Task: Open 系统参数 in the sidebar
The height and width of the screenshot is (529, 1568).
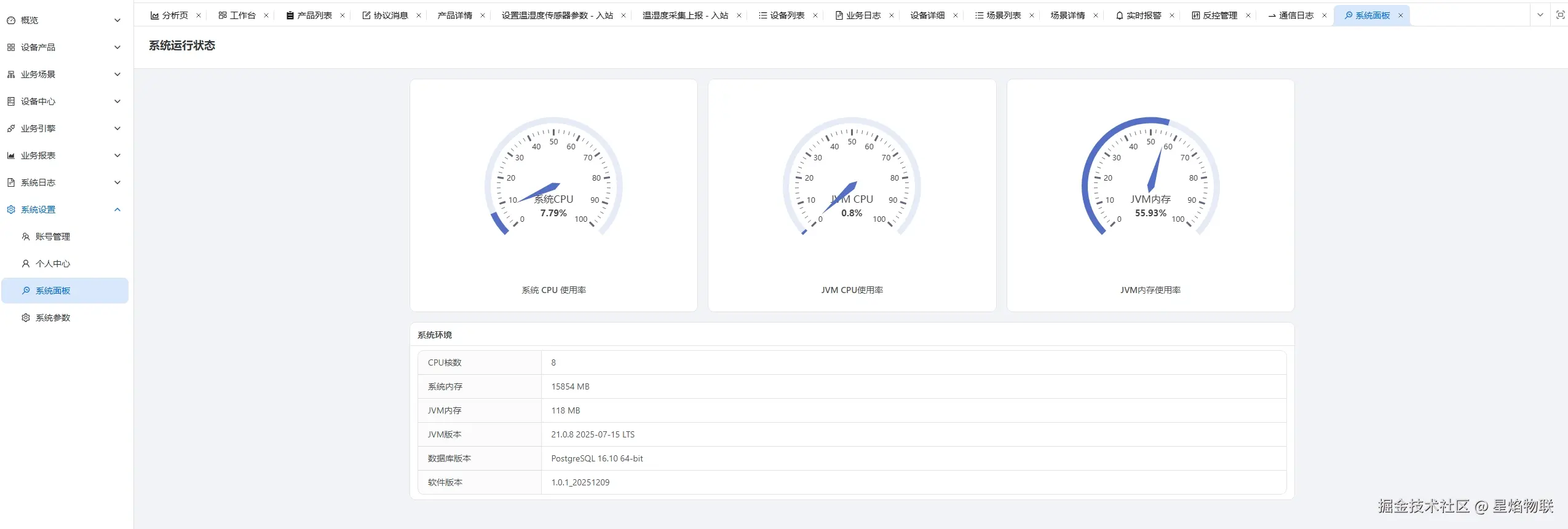Action: pyautogui.click(x=65, y=318)
